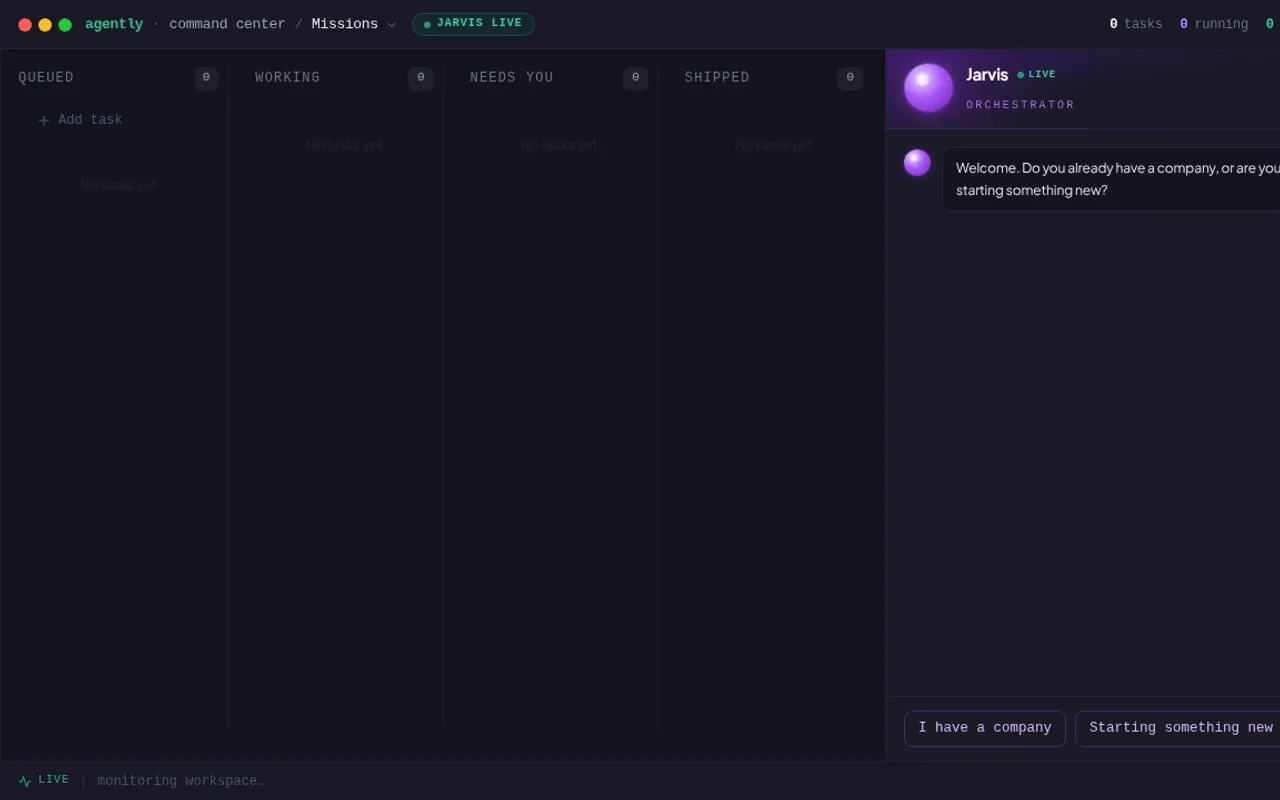Click the WORKING count badge
The image size is (1280, 800).
click(x=421, y=78)
